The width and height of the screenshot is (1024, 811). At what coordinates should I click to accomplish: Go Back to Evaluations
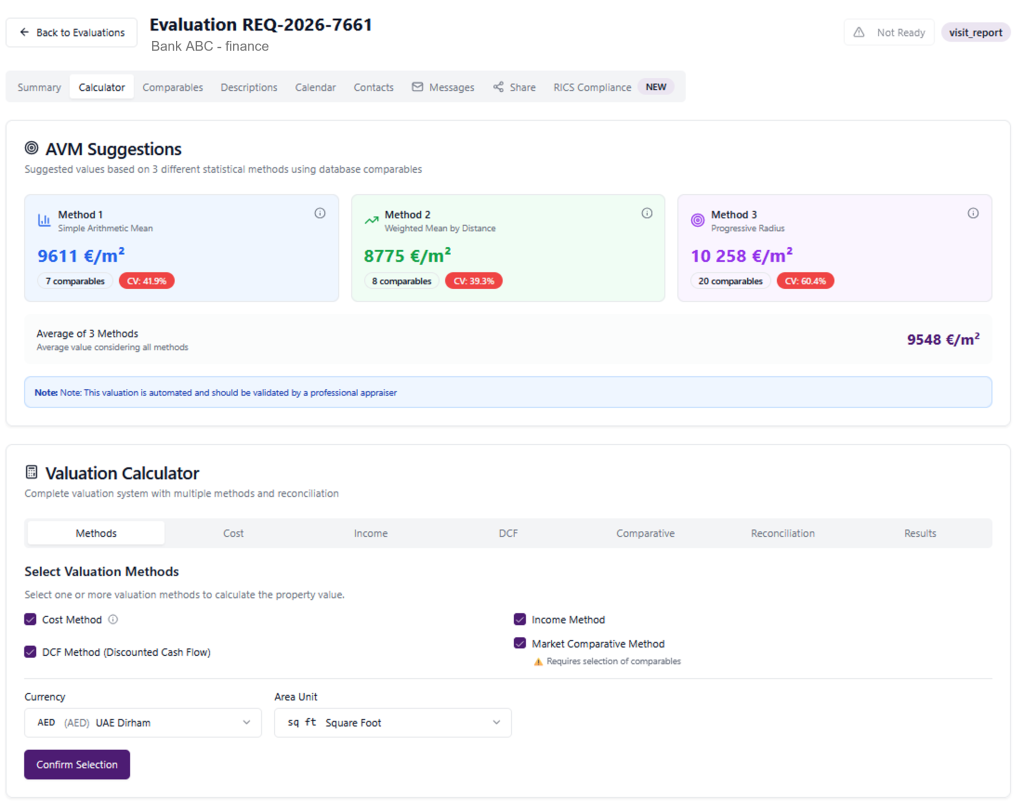71,32
